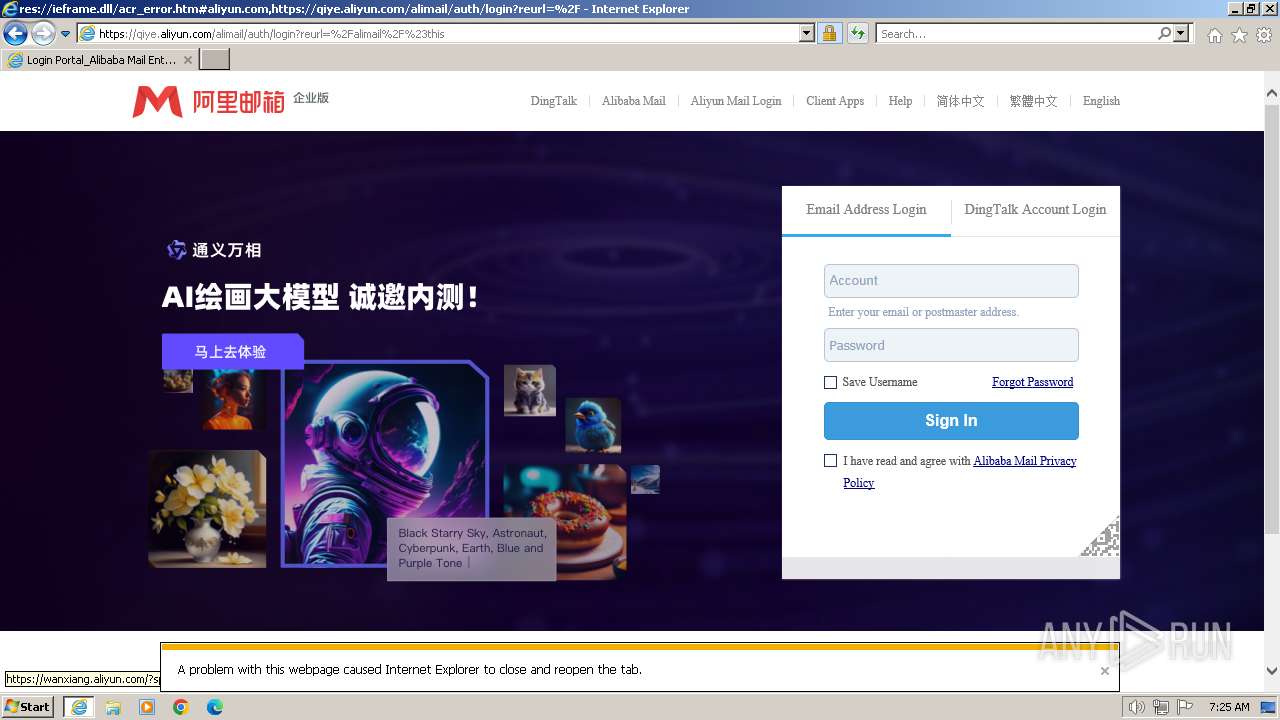Click the kitten image thumbnail
Screen dimensions: 1280x720
point(530,391)
